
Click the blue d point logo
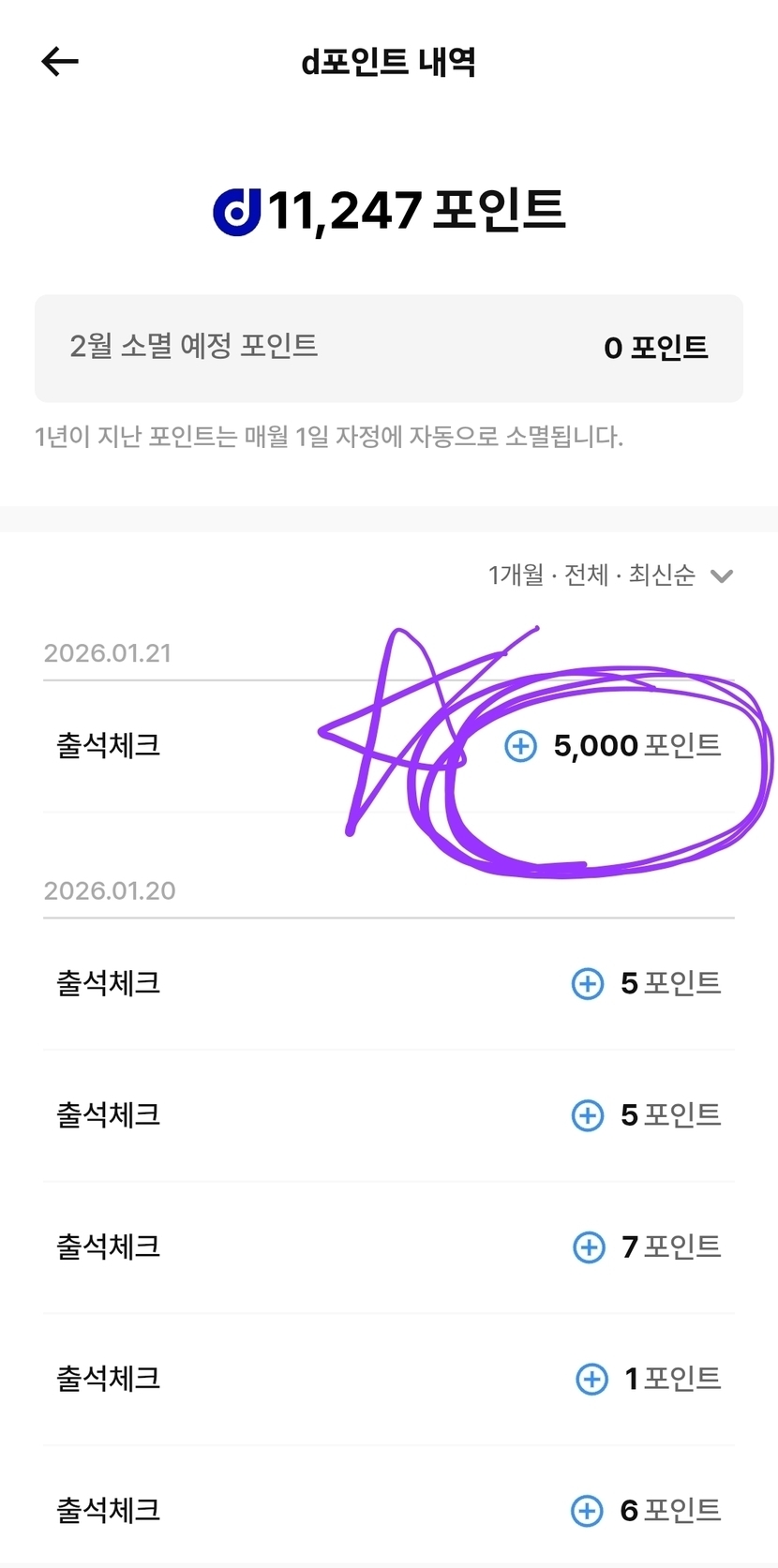(237, 211)
